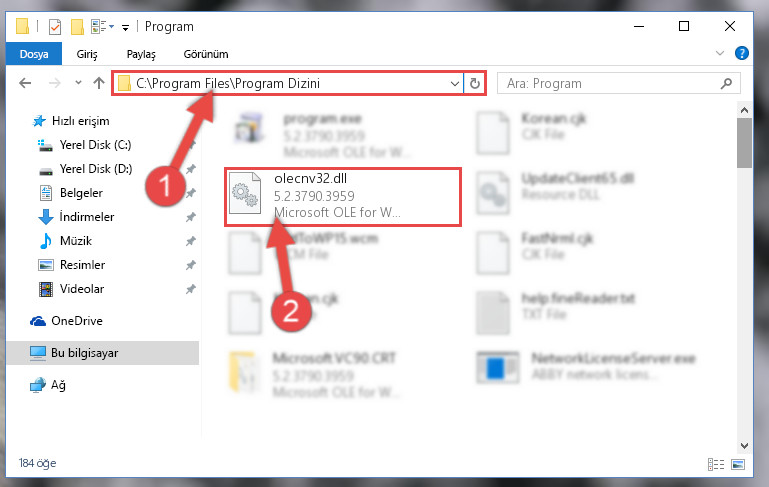
Task: Open the Dosya menu tab
Action: pyautogui.click(x=34, y=54)
